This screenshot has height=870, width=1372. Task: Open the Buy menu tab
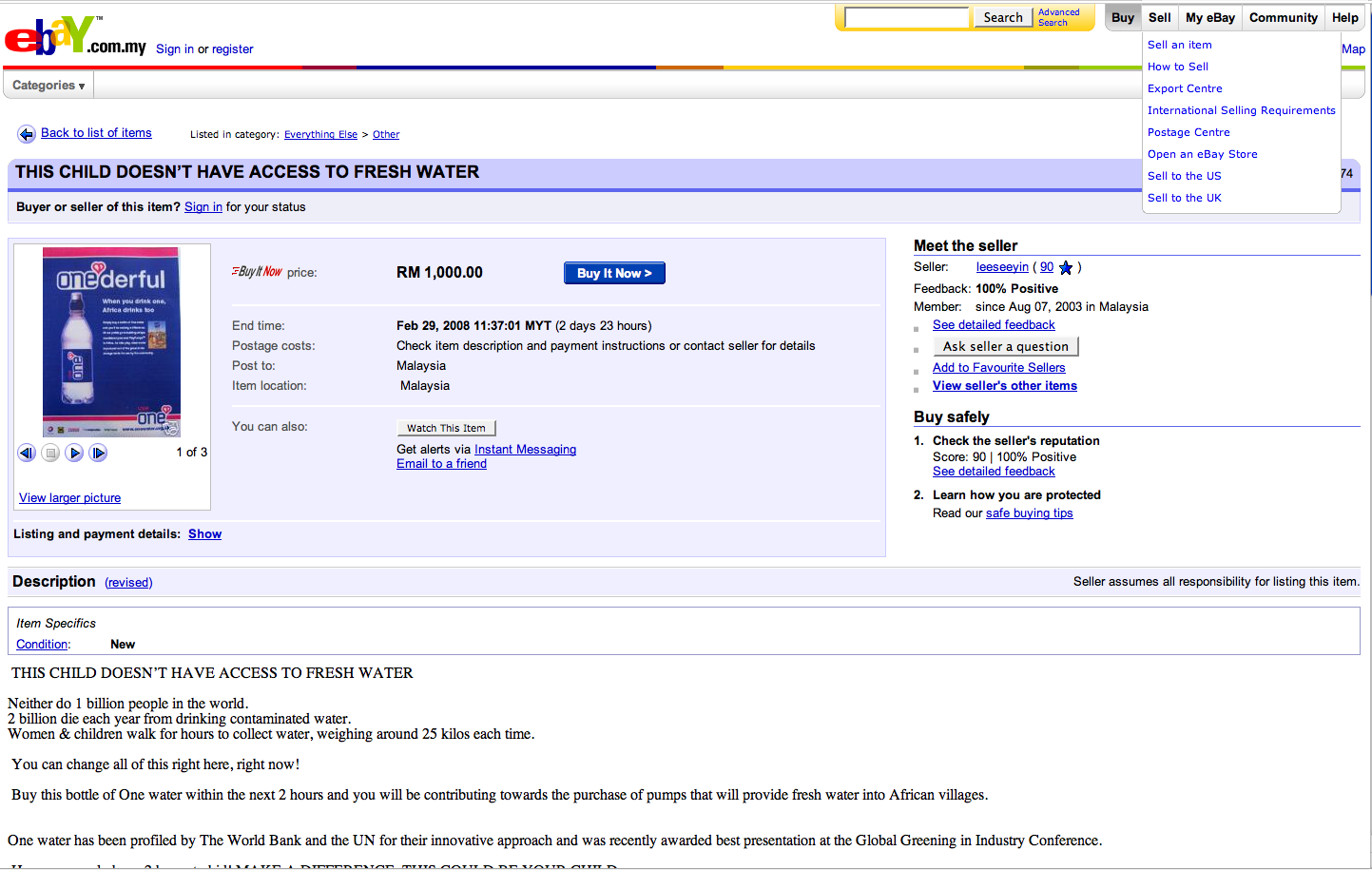click(x=1123, y=17)
